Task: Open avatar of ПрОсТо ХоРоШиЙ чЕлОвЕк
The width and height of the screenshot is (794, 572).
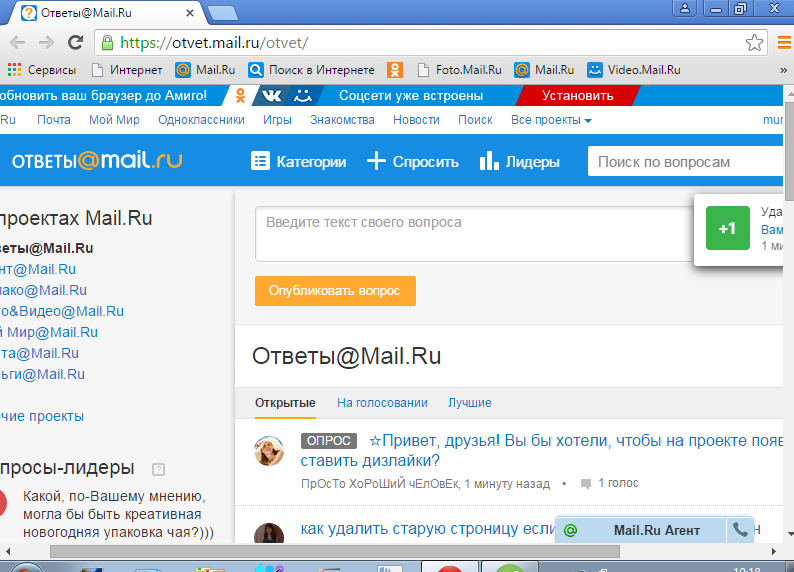Action: click(269, 451)
